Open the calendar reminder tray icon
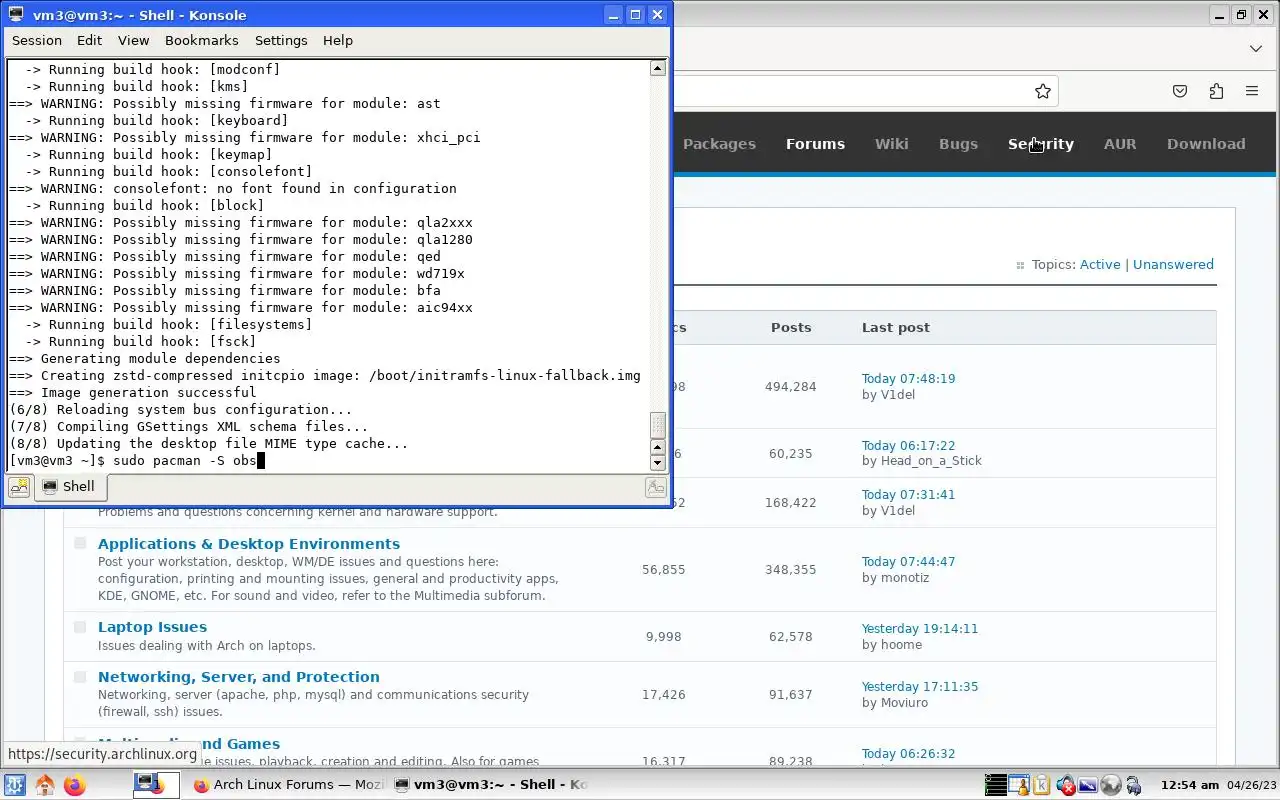The height and width of the screenshot is (800, 1280). [x=1018, y=785]
